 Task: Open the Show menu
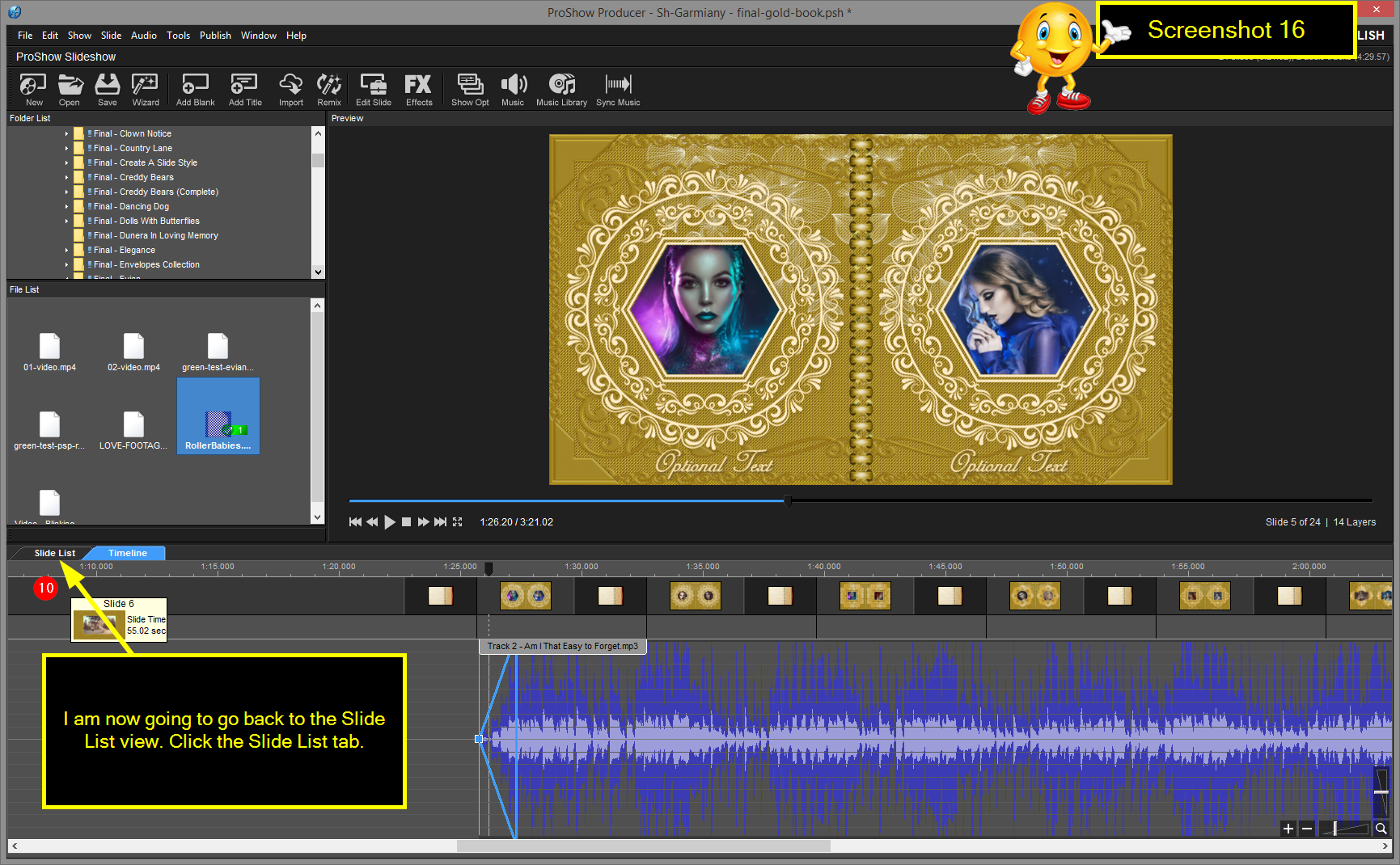[x=79, y=36]
